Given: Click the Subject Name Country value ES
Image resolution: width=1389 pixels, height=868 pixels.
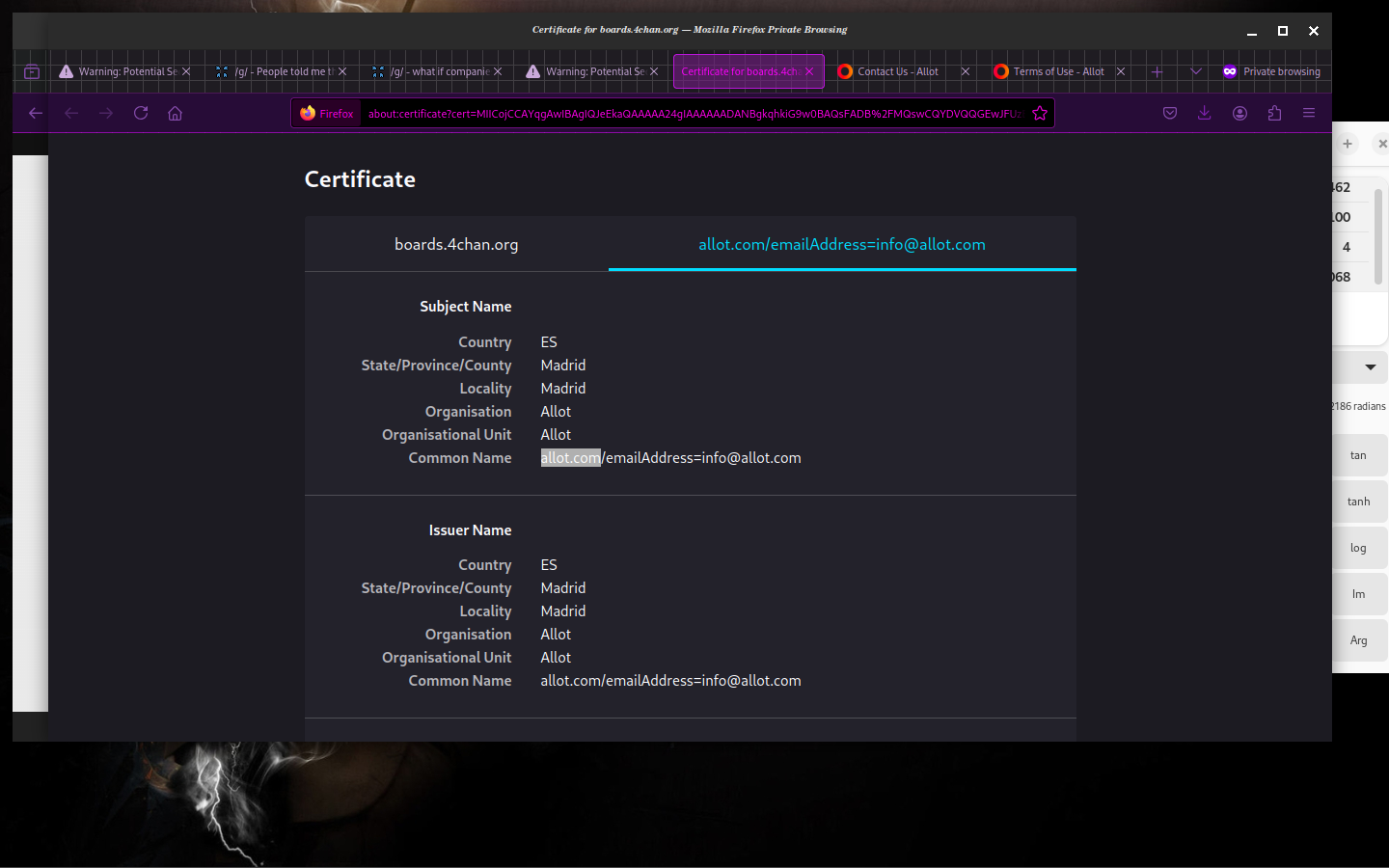Looking at the screenshot, I should pyautogui.click(x=549, y=342).
